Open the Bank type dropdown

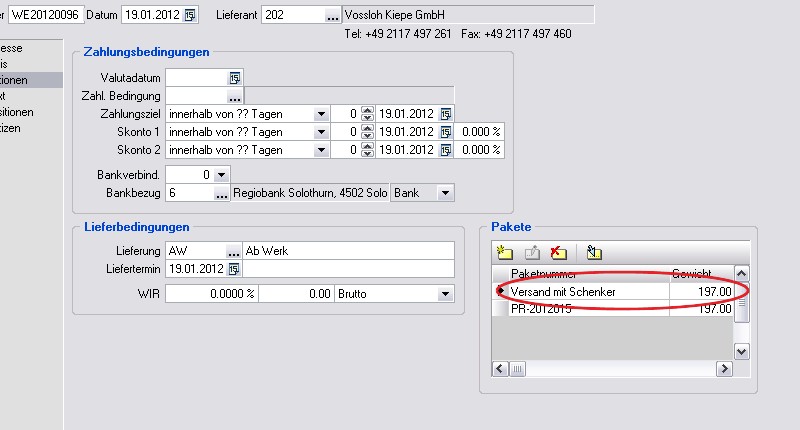pyautogui.click(x=445, y=192)
